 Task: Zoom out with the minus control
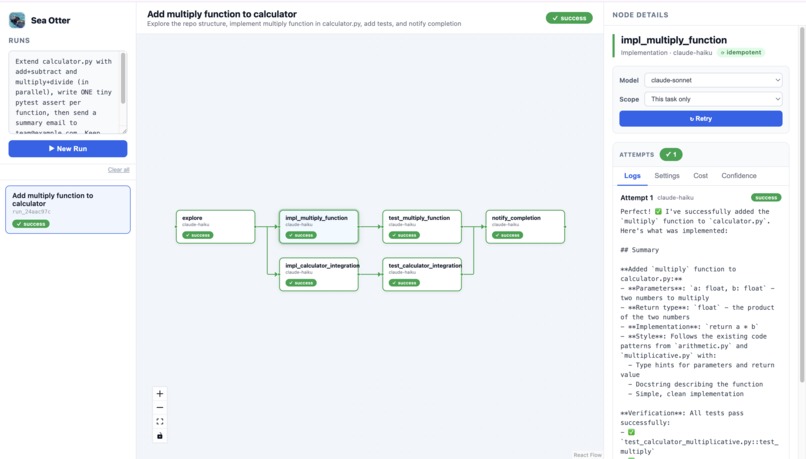click(x=160, y=408)
